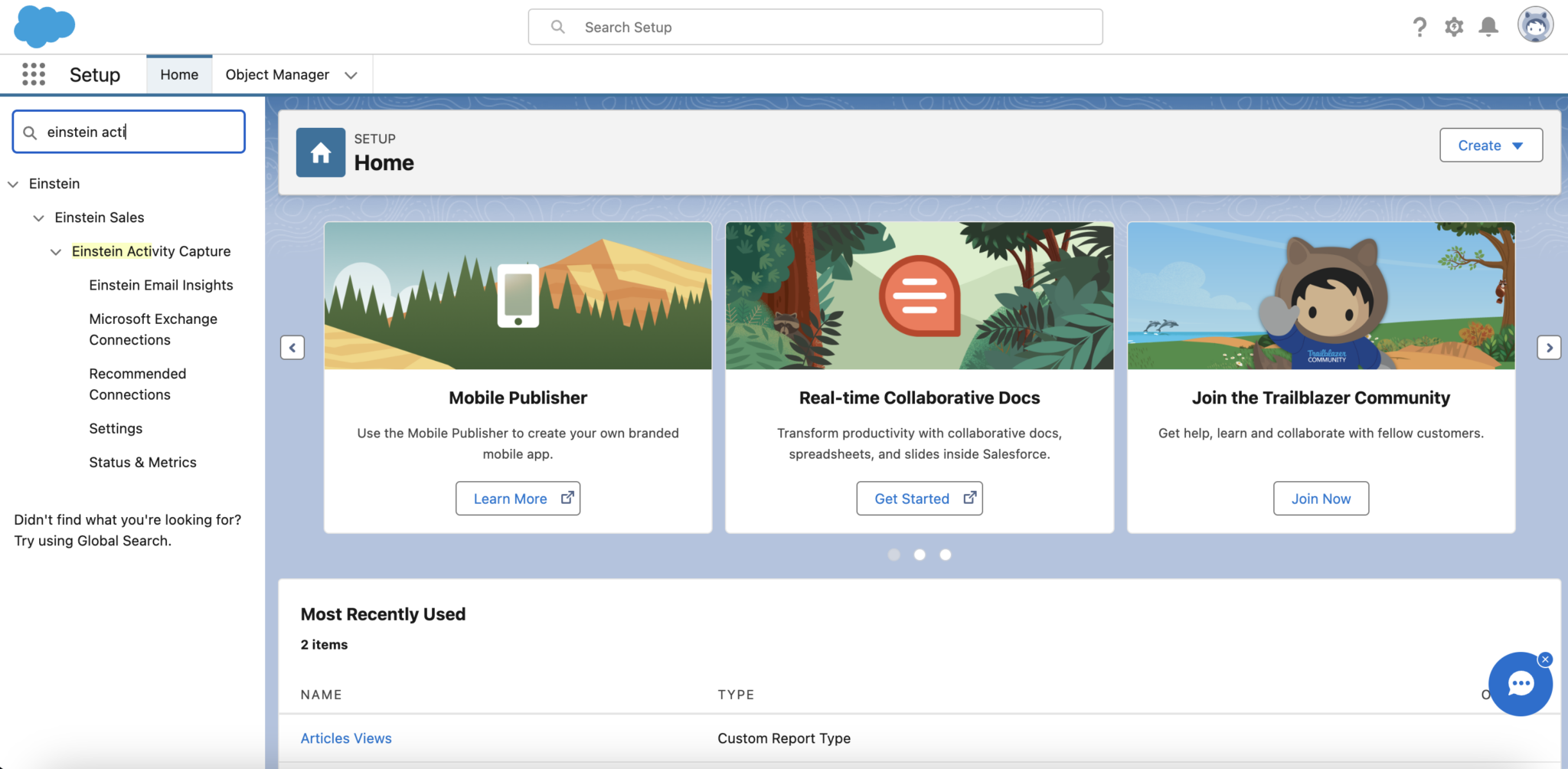
Task: Switch to the Home tab
Action: tap(179, 74)
